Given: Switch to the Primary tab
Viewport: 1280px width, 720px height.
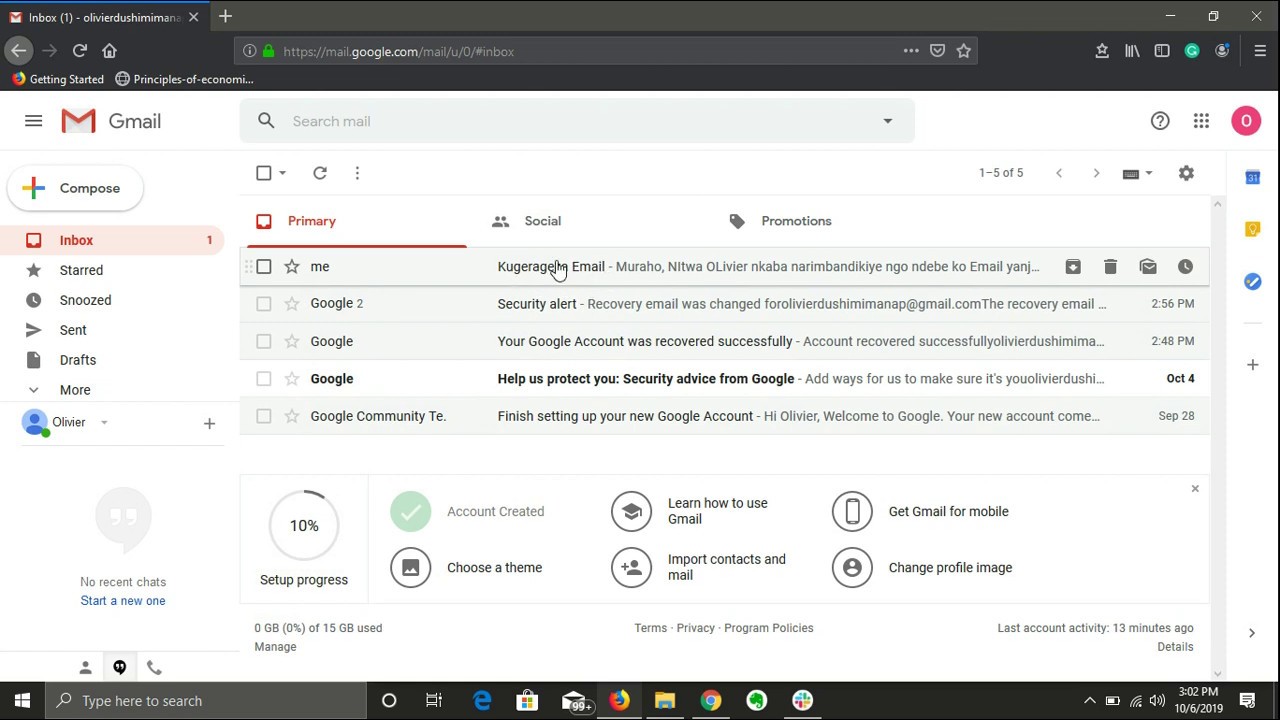Looking at the screenshot, I should (x=356, y=221).
